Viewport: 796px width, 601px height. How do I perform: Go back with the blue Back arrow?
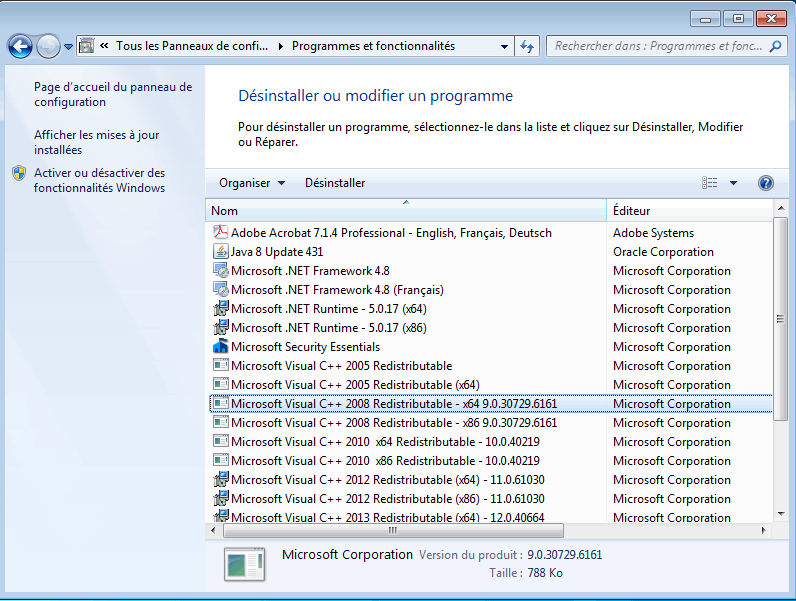[x=20, y=47]
